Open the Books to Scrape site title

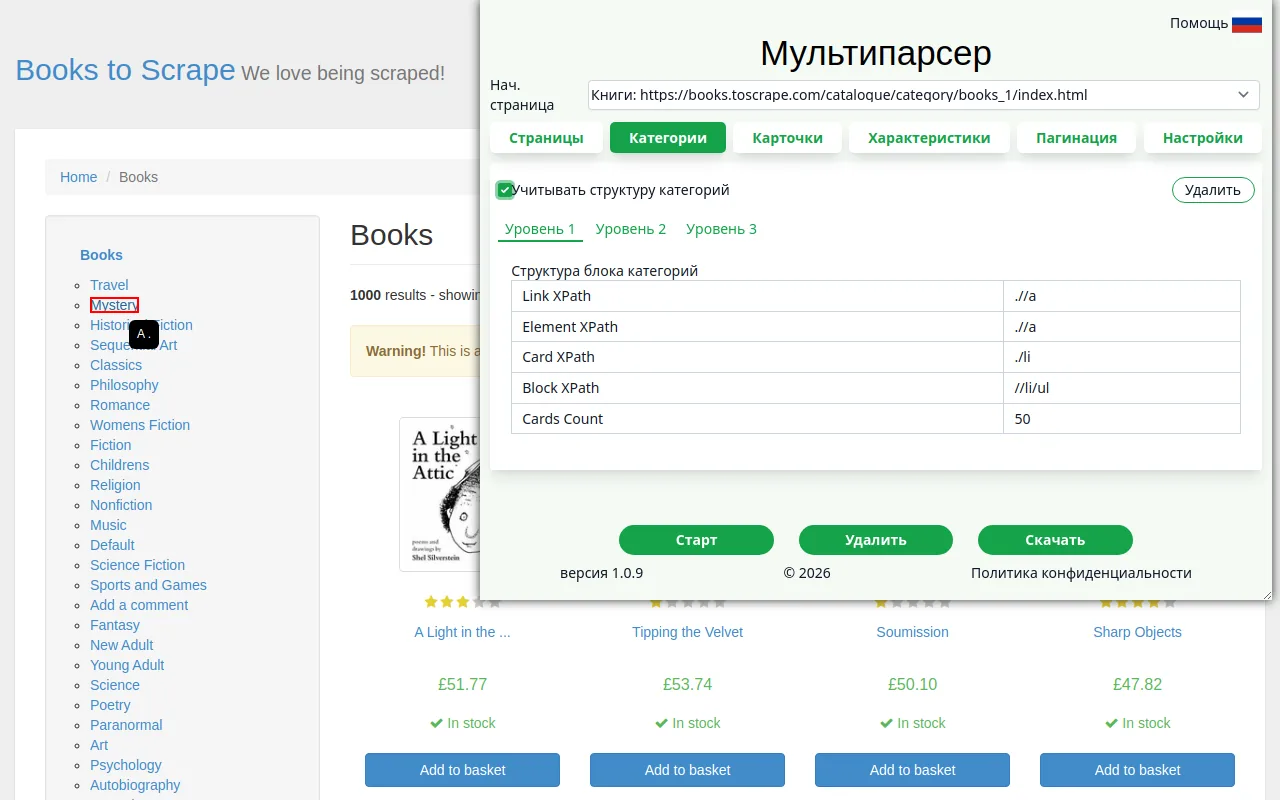(x=125, y=70)
